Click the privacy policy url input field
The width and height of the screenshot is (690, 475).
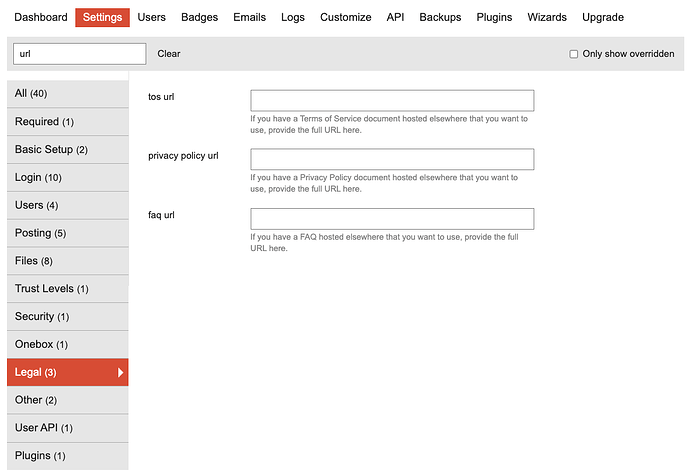tap(392, 159)
